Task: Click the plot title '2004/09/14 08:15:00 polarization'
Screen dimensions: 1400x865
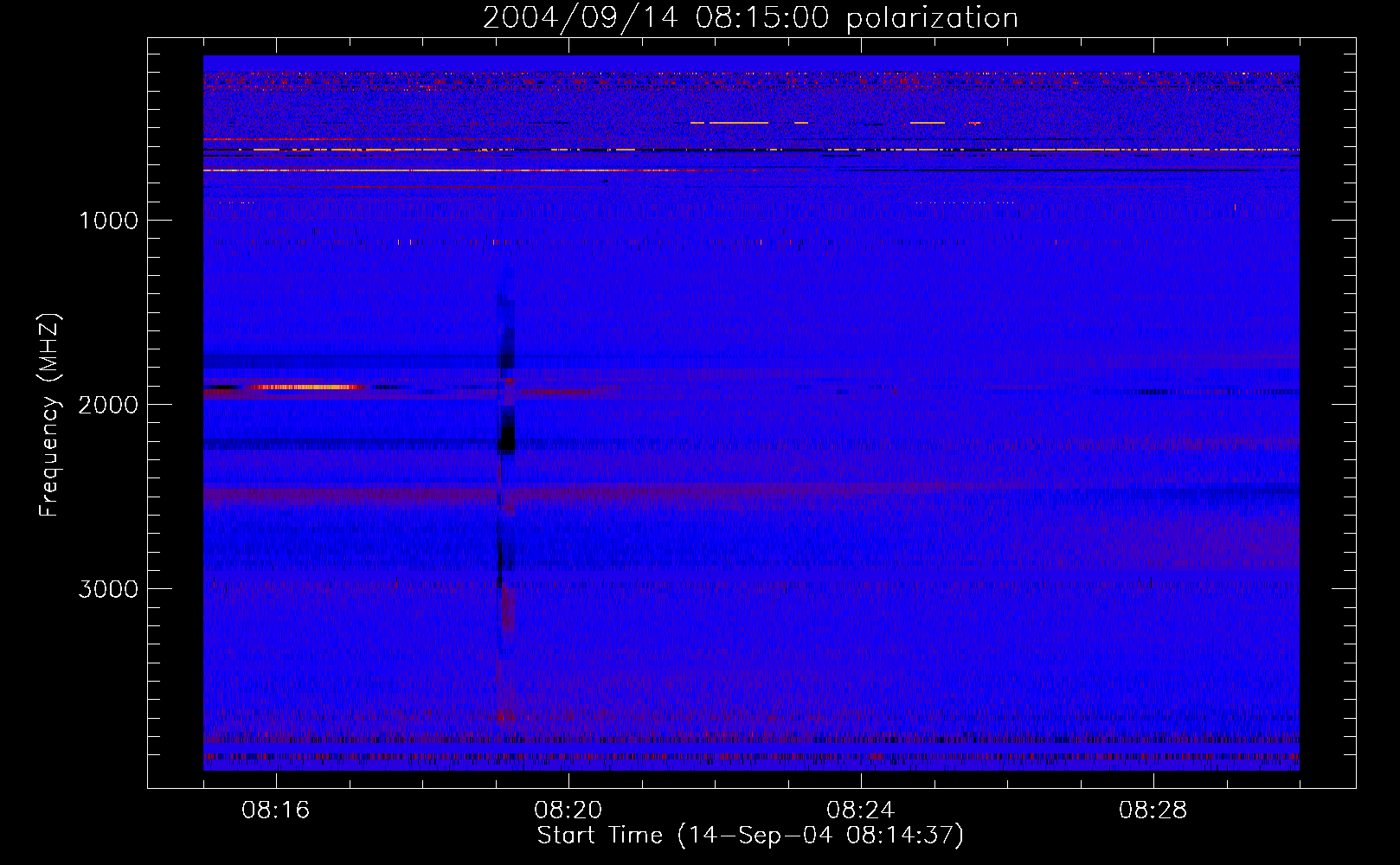Action: (750, 18)
